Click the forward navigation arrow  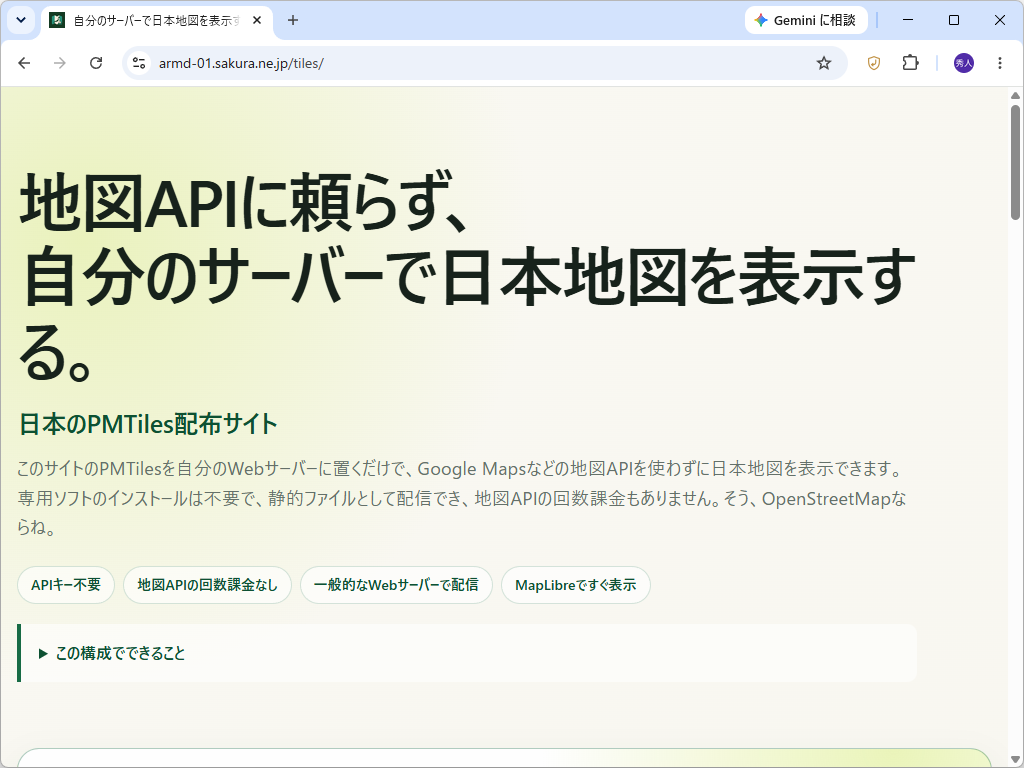coord(59,63)
